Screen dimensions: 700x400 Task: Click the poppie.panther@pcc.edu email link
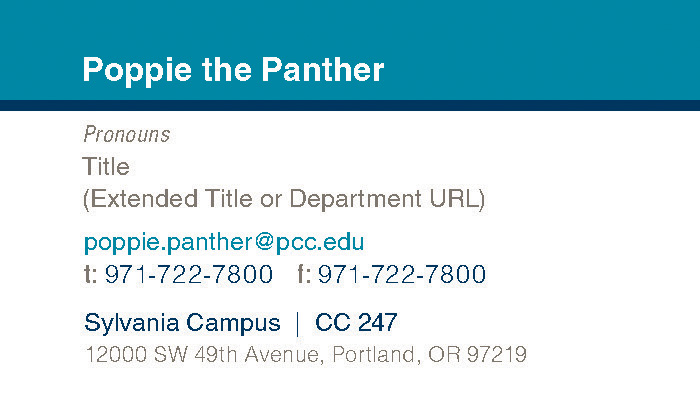click(223, 242)
